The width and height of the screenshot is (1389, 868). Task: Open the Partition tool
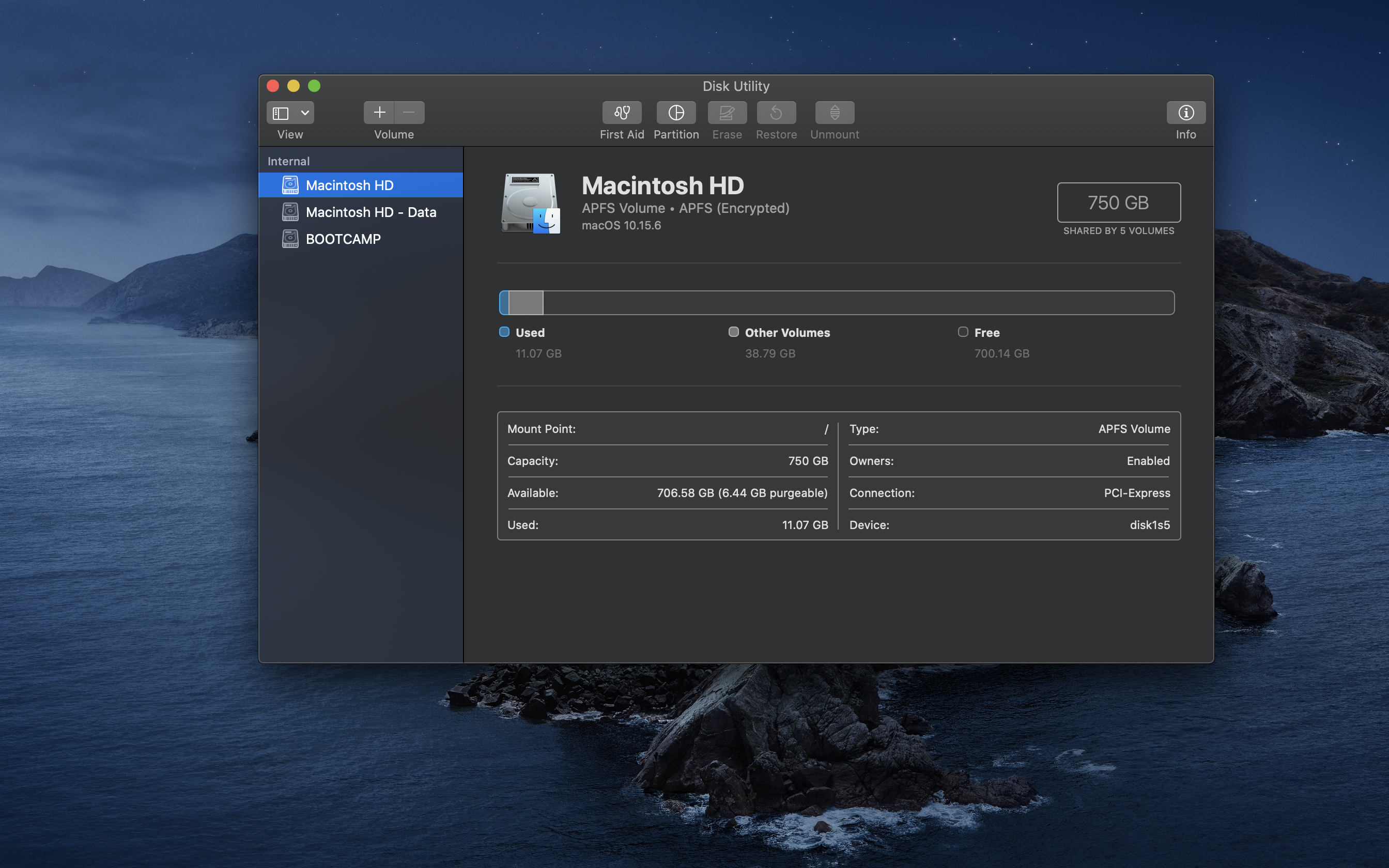pyautogui.click(x=675, y=113)
